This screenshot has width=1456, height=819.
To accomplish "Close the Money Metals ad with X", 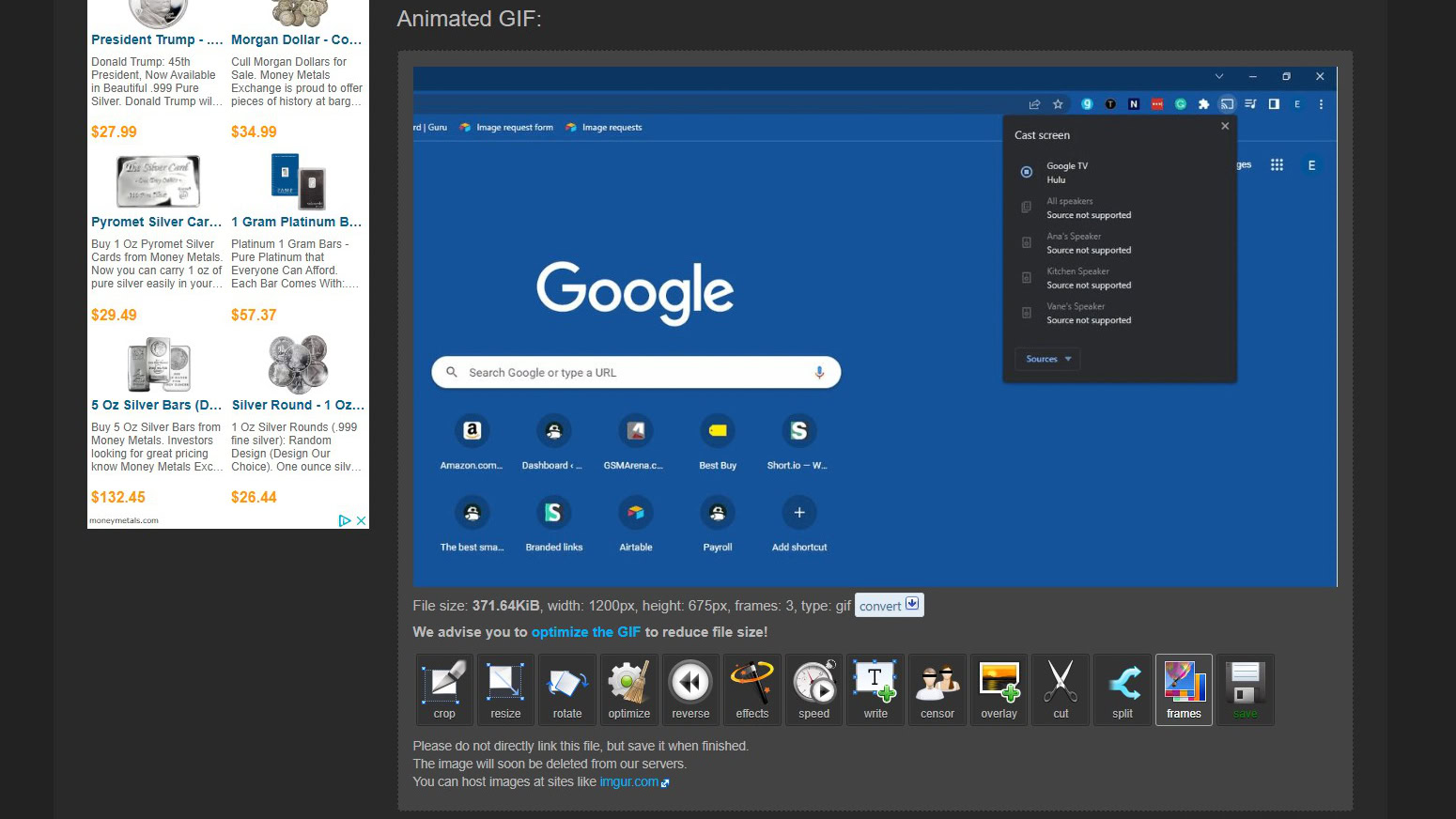I will coord(361,520).
